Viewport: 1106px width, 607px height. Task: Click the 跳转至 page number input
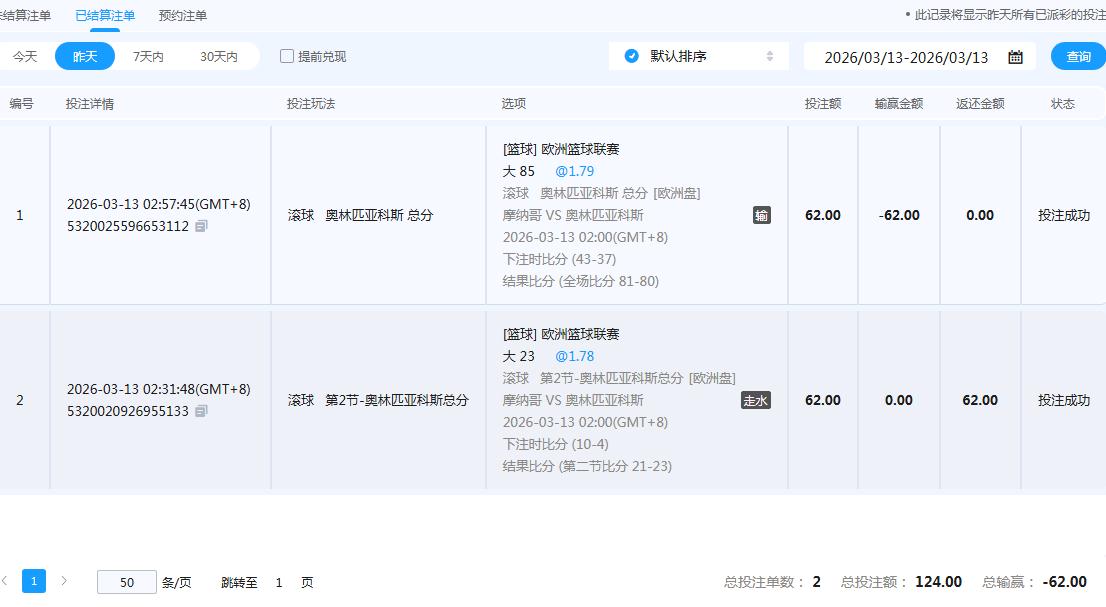point(279,582)
